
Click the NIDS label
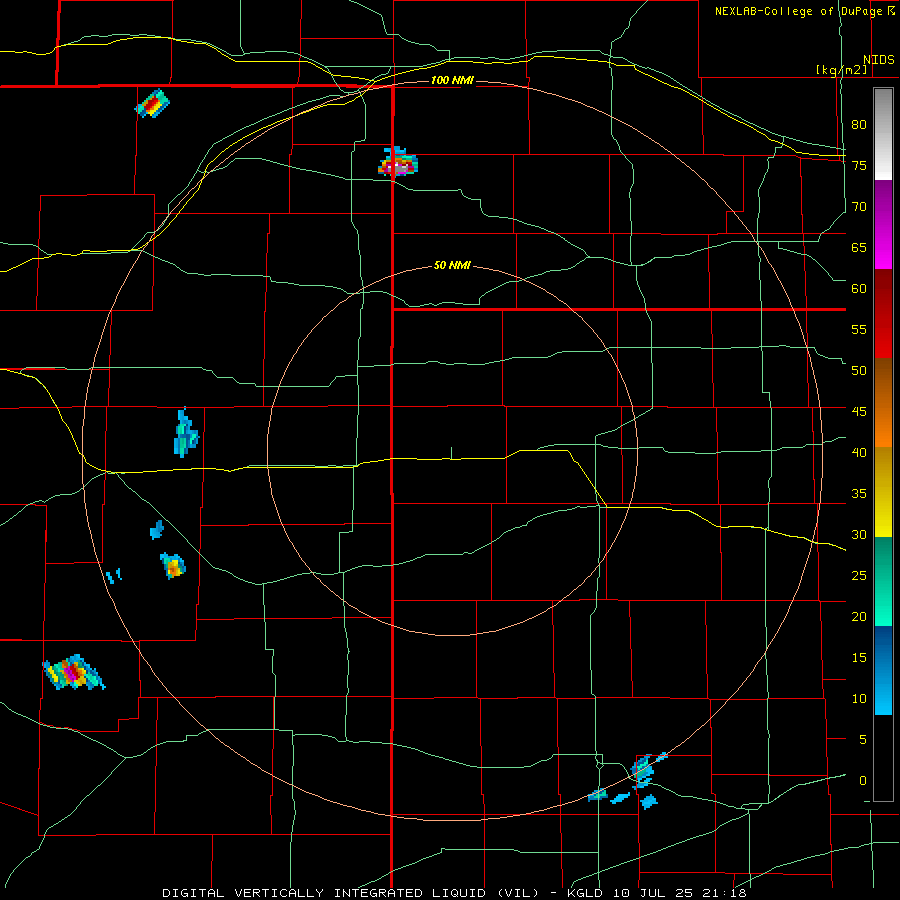pyautogui.click(x=879, y=60)
